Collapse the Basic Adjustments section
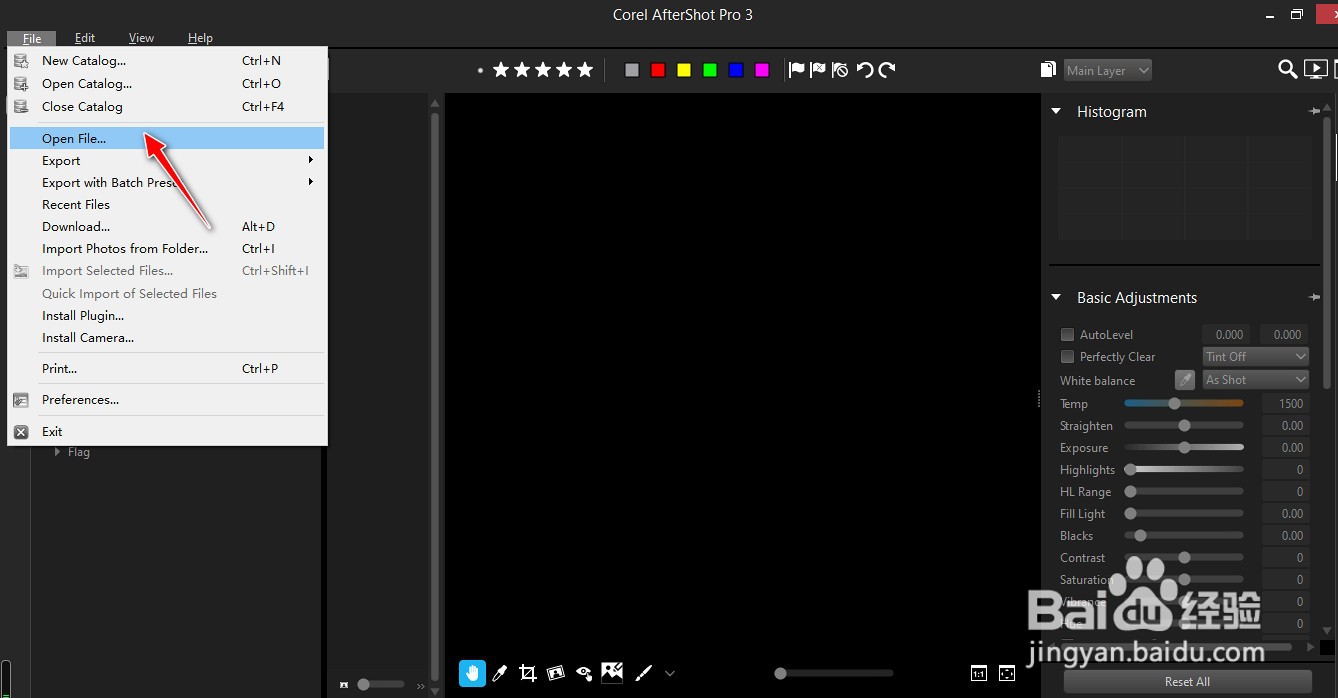1338x698 pixels. pyautogui.click(x=1056, y=297)
